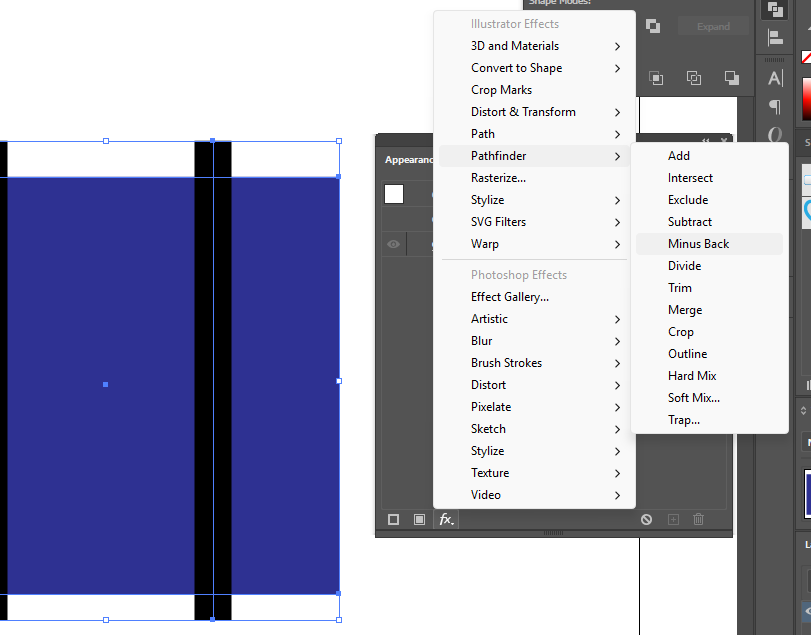811x635 pixels.
Task: Open the SVG Filters submenu
Action: [x=534, y=222]
